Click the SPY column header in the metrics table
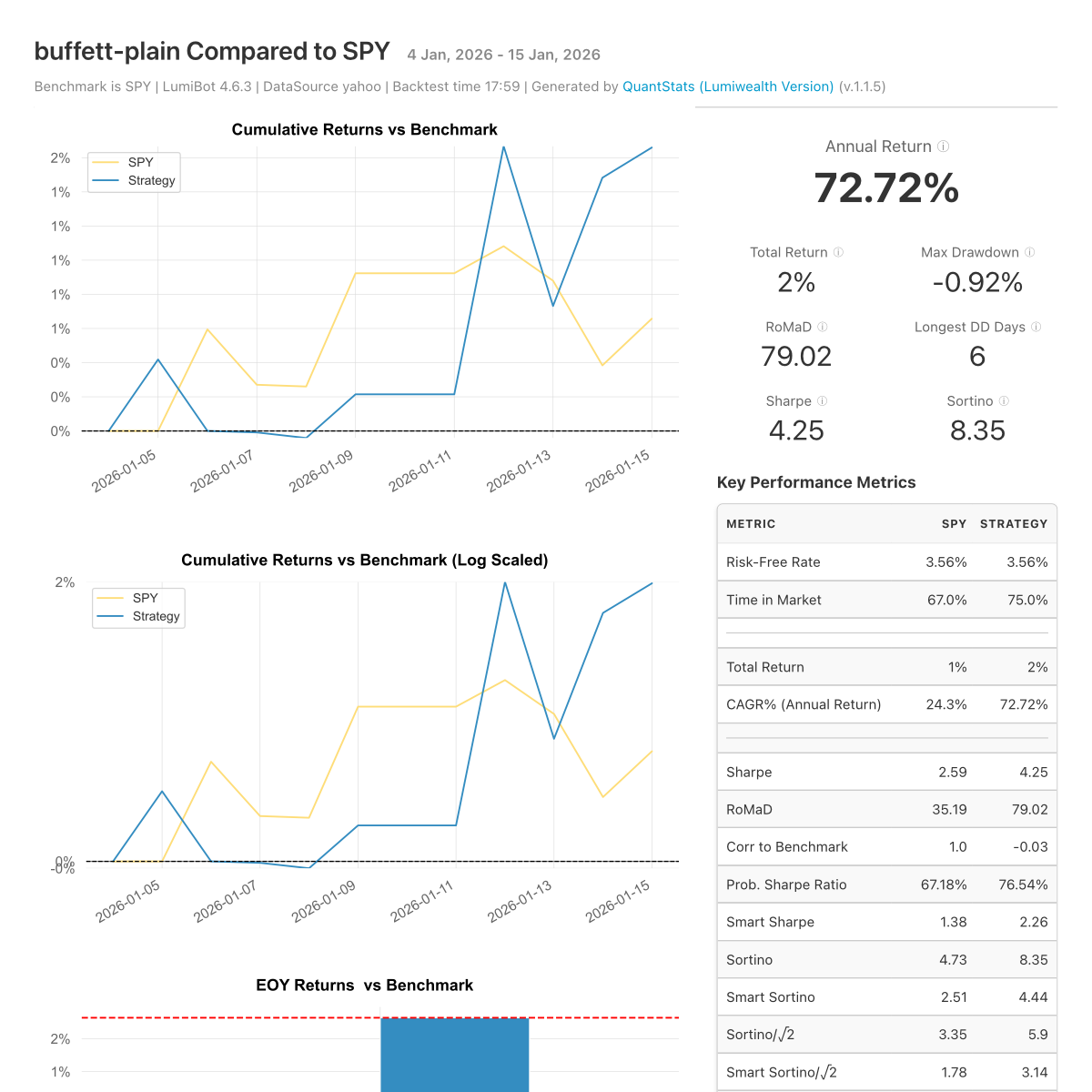This screenshot has width=1092, height=1092. click(x=954, y=524)
